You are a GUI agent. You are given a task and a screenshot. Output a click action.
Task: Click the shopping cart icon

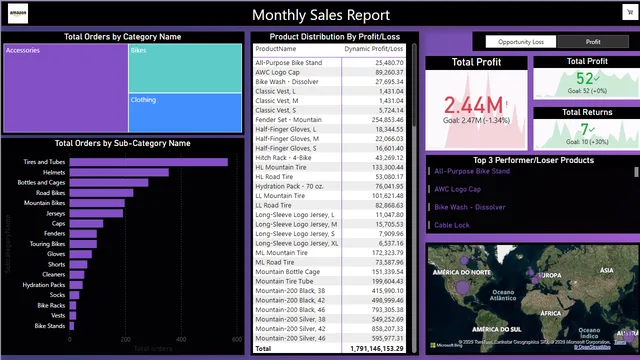point(630,12)
